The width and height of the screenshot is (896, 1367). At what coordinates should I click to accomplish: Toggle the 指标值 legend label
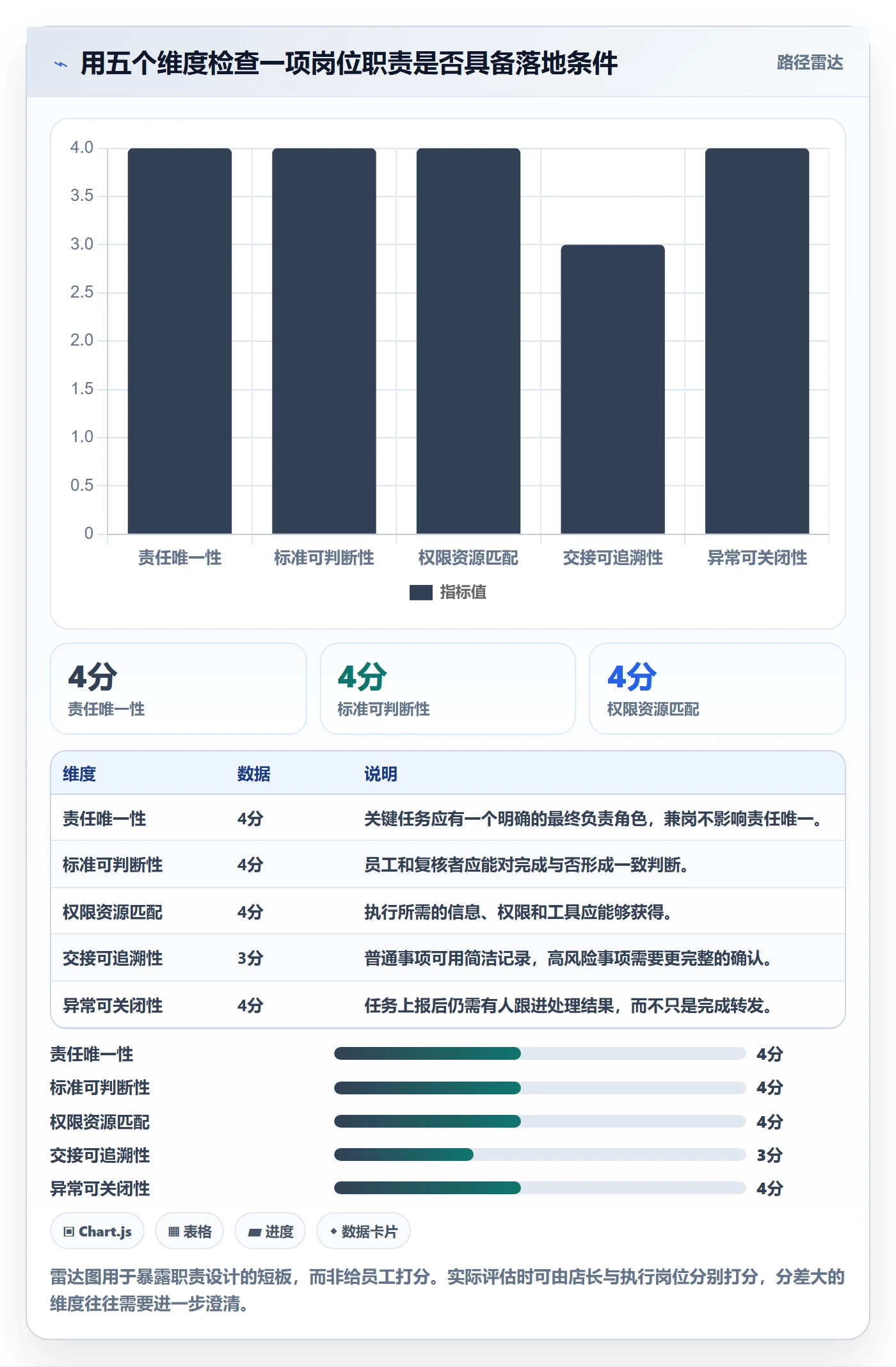[x=463, y=593]
